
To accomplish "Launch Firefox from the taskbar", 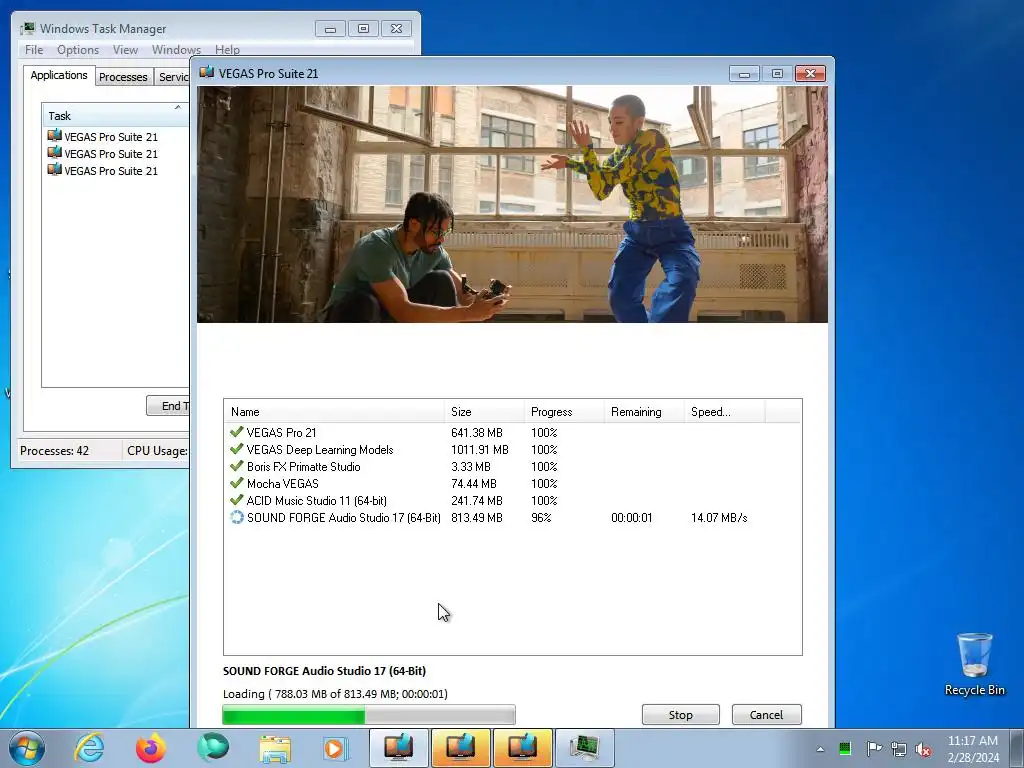I will click(151, 748).
